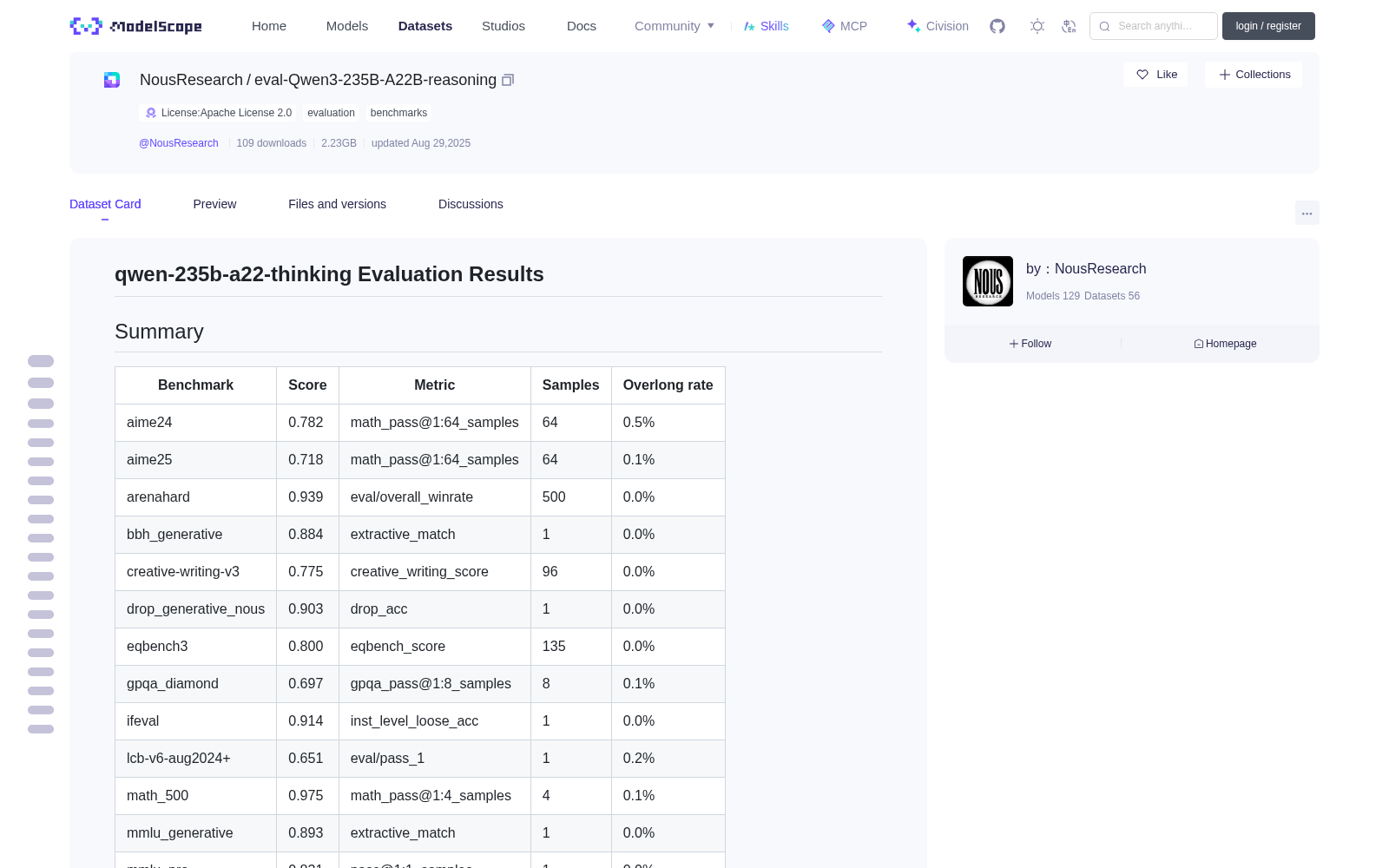
Task: Focus the Search anything input field
Action: pyautogui.click(x=1154, y=26)
